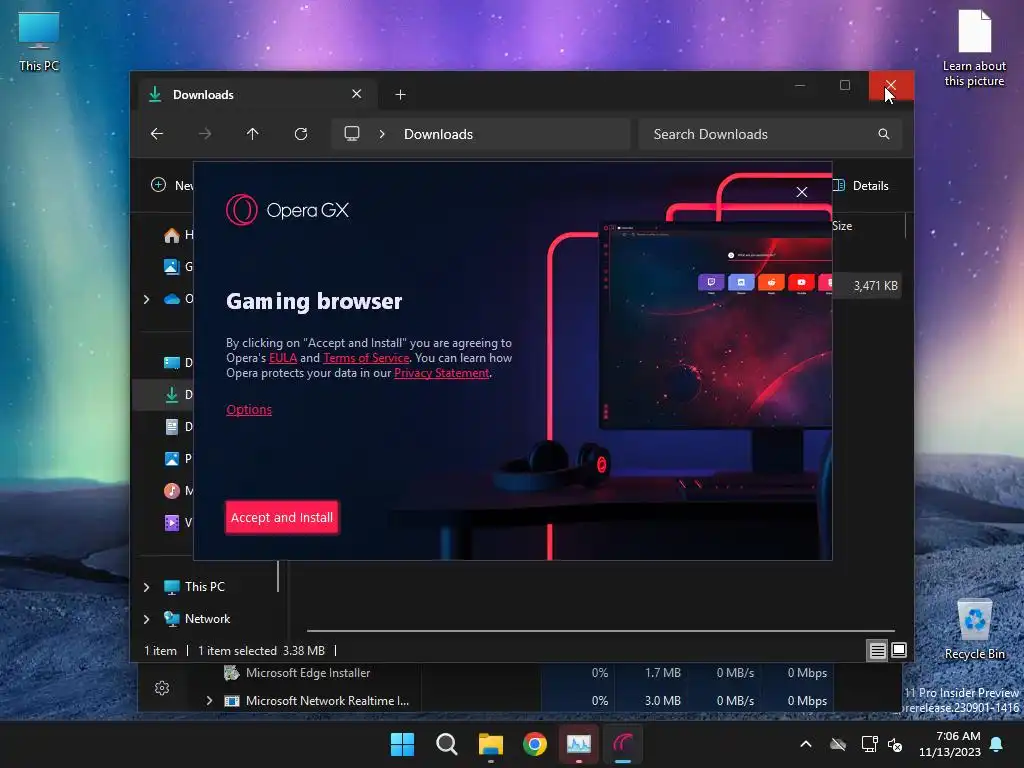
Task: Click the Opera GX logo
Action: (x=287, y=210)
